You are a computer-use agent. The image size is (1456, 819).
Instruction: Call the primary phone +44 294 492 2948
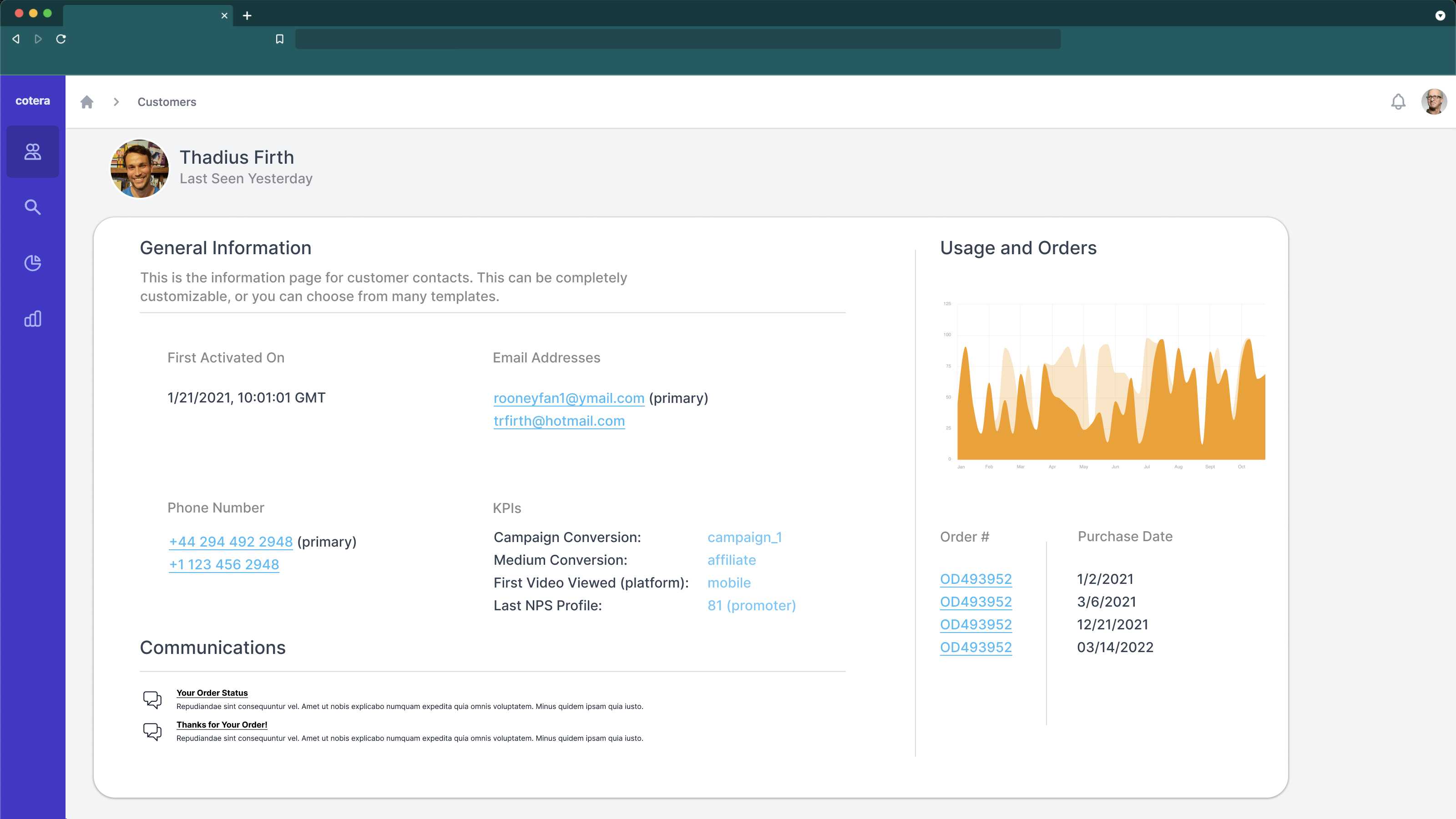pos(229,541)
